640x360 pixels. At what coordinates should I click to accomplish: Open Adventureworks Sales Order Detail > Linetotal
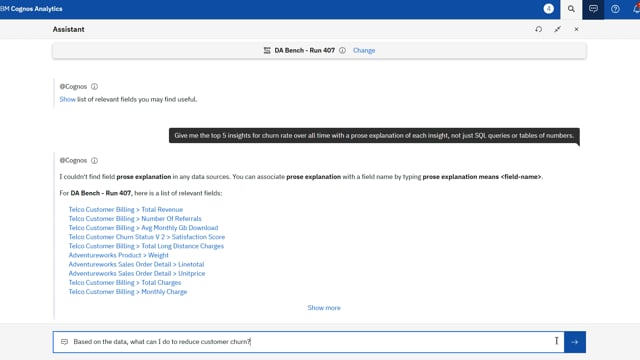(136, 264)
